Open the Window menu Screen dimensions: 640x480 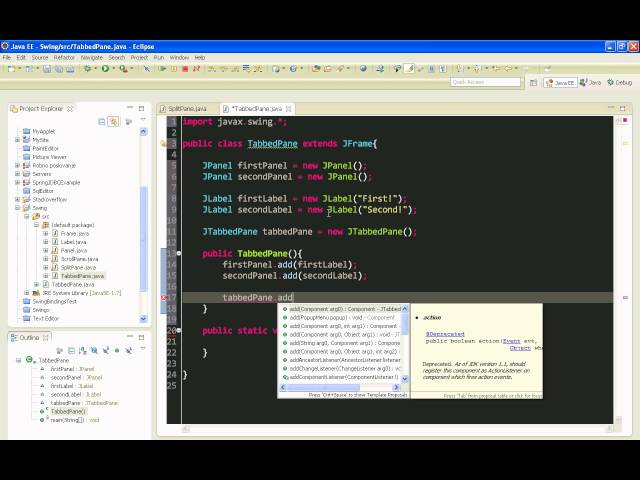pos(179,58)
